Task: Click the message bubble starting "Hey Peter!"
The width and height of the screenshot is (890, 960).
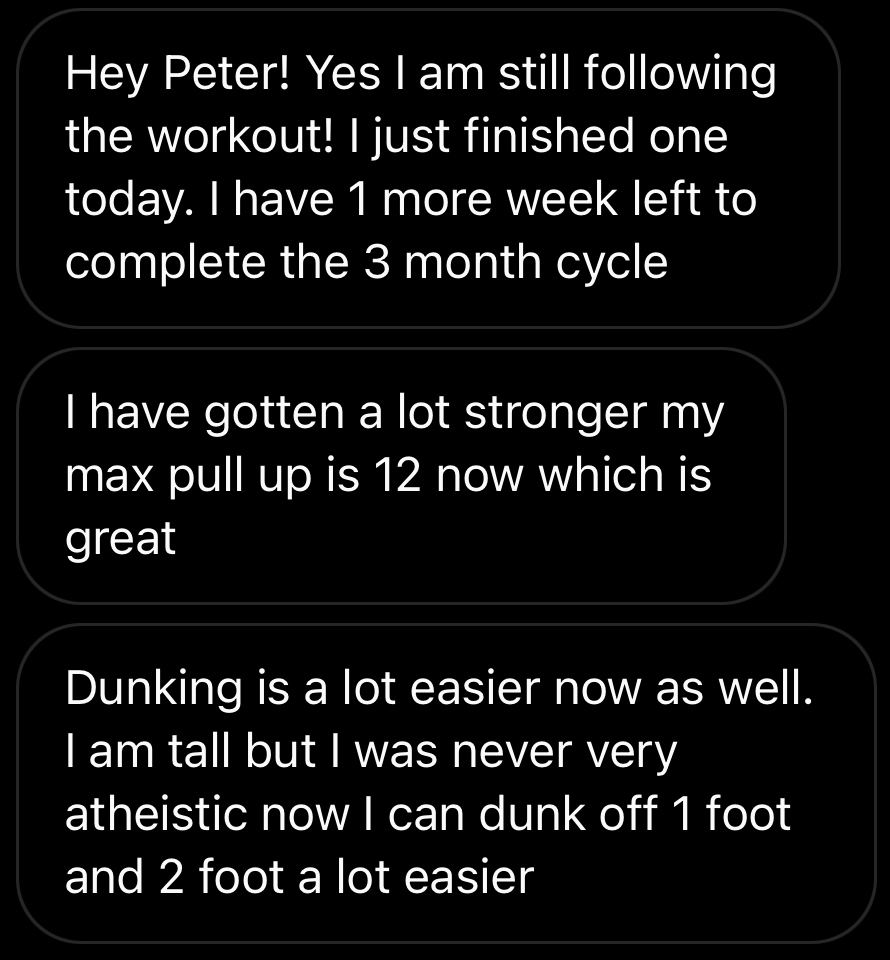Action: coord(428,168)
